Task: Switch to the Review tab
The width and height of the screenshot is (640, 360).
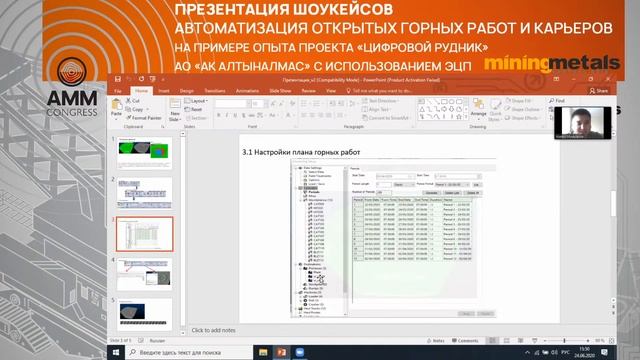Action: pos(309,91)
